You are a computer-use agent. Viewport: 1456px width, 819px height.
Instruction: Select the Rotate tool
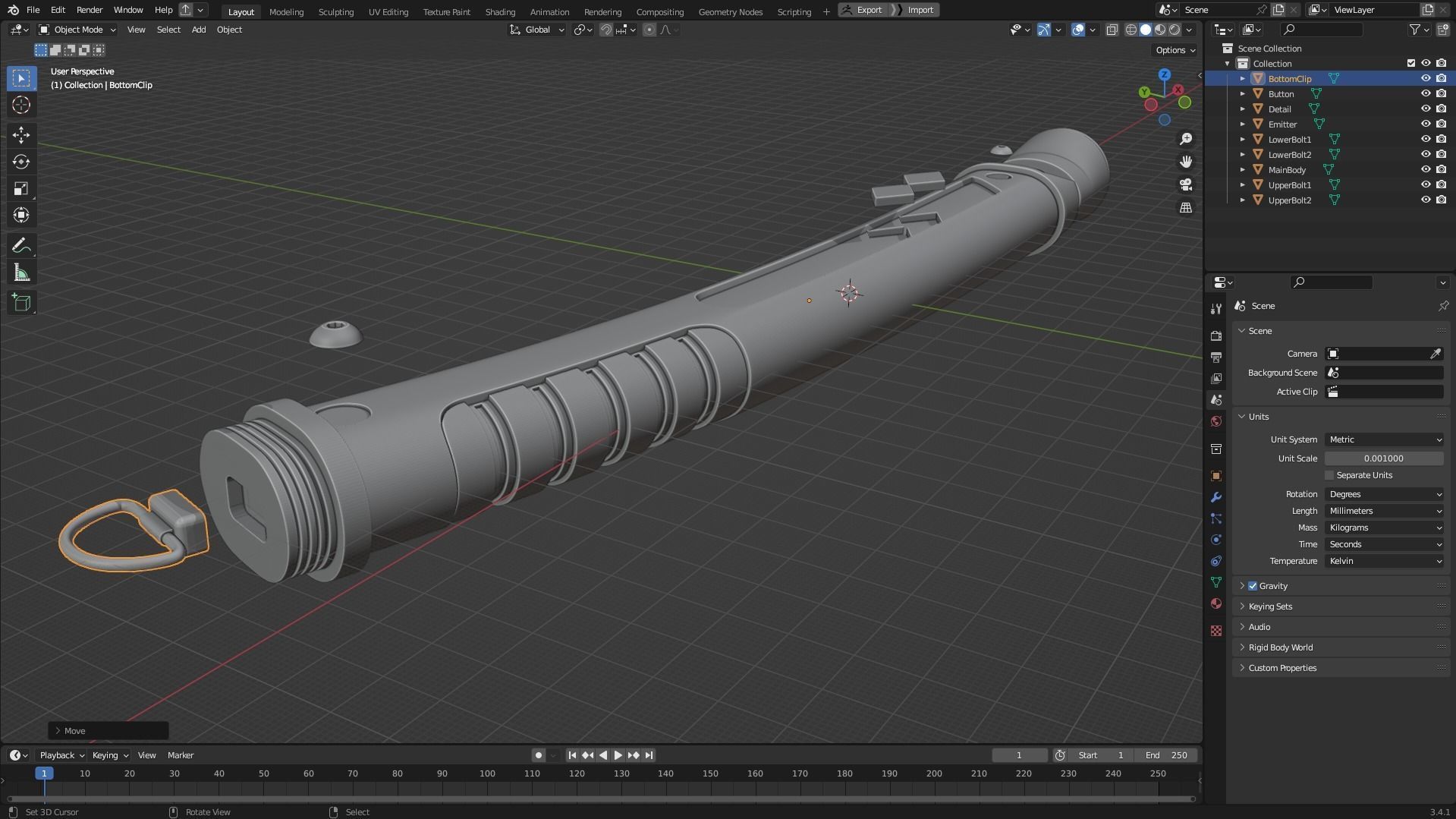(x=21, y=162)
